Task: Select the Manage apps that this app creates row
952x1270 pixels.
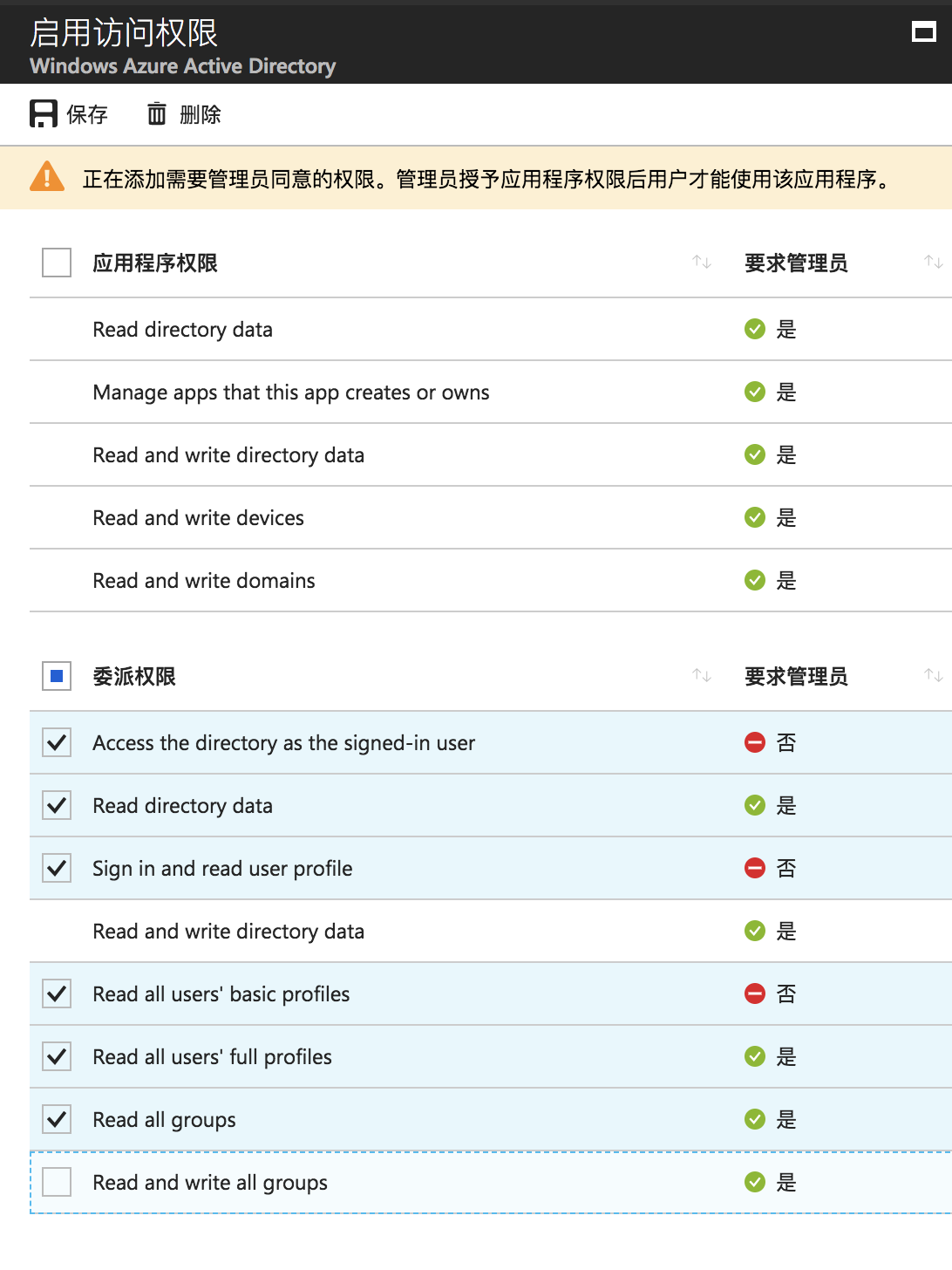Action: tap(491, 392)
